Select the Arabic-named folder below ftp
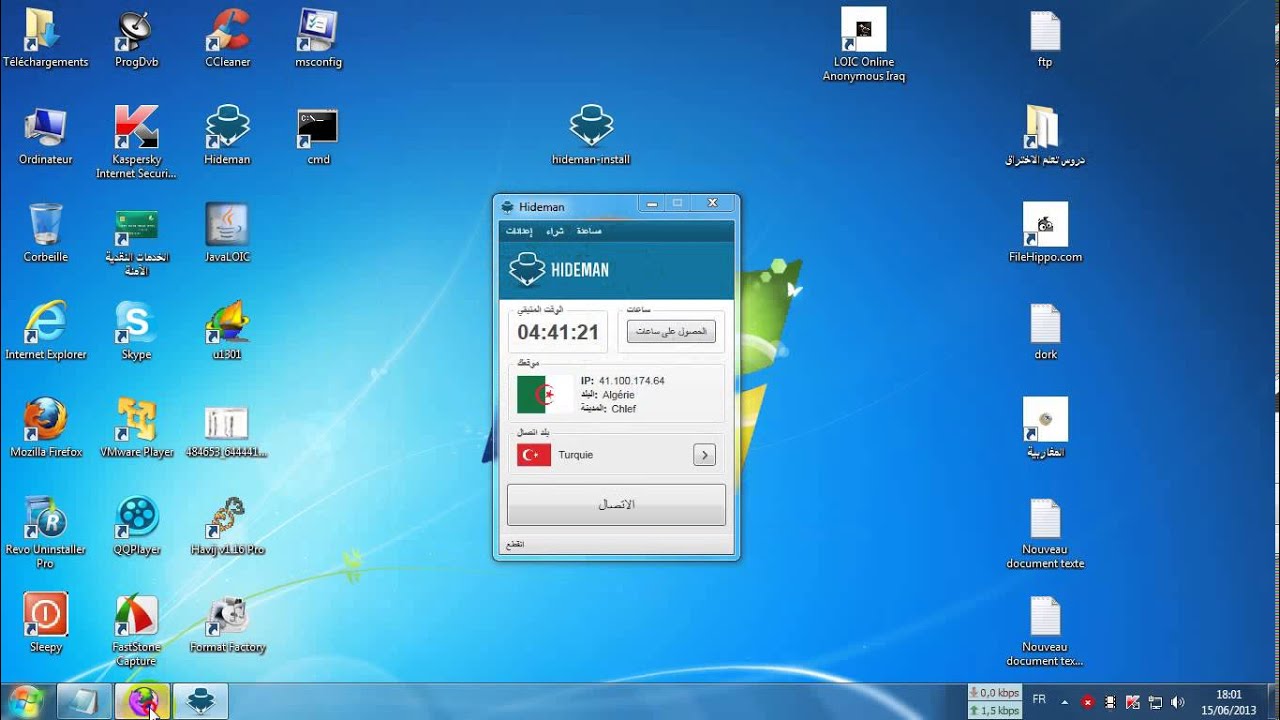Viewport: 1280px width, 720px height. [x=1045, y=136]
